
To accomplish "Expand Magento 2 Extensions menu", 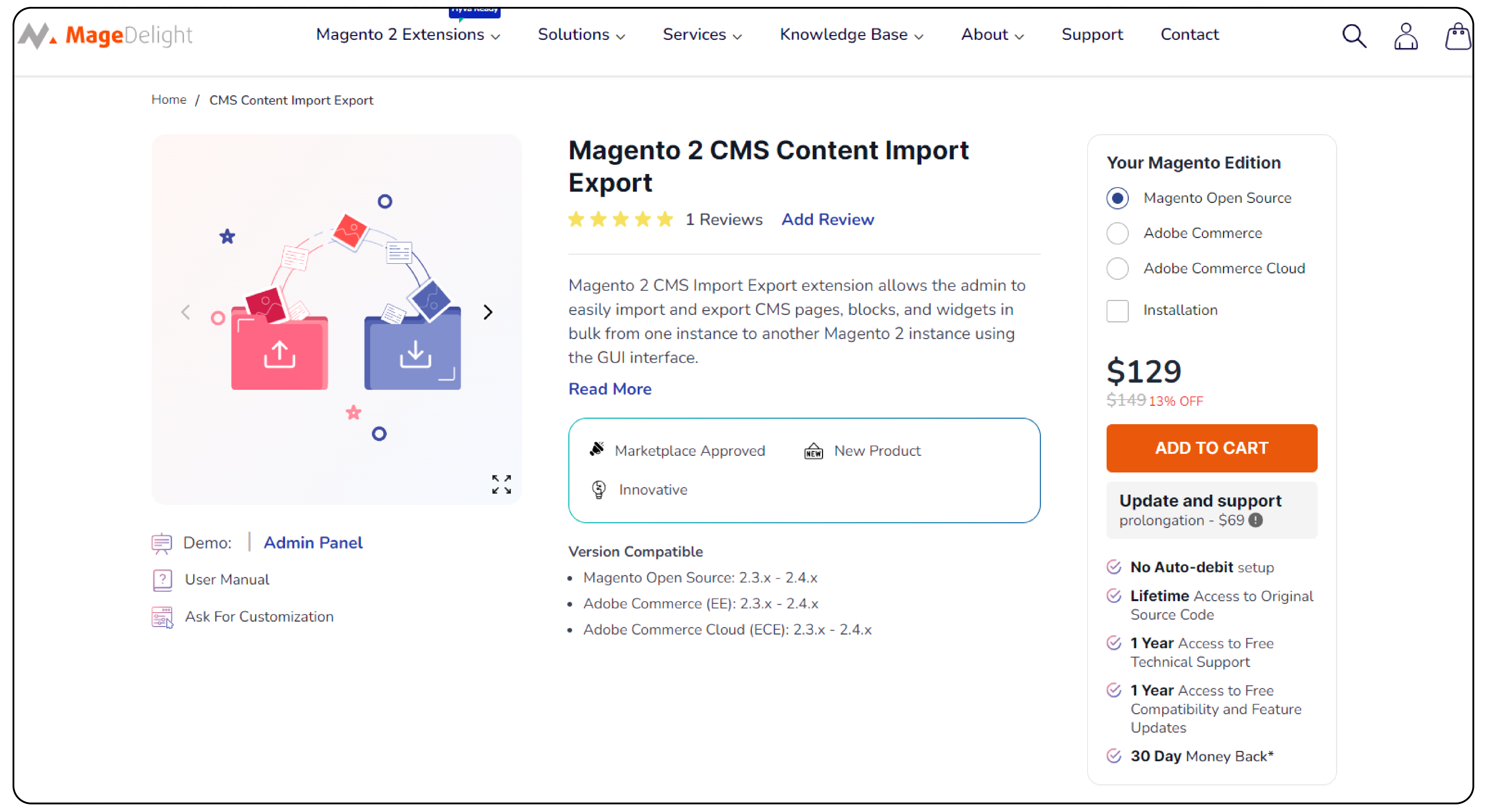I will [408, 35].
